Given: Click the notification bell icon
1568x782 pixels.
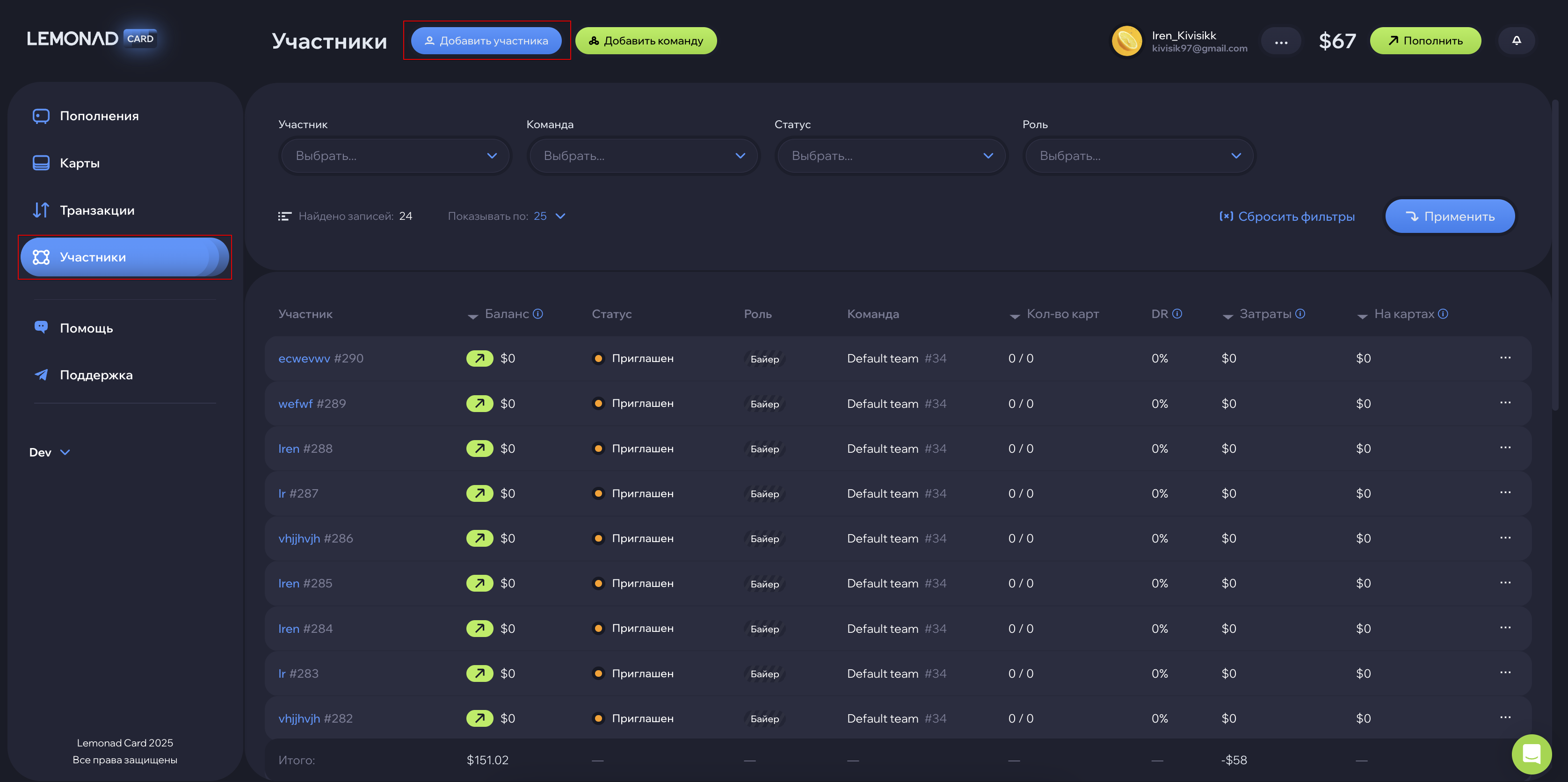Looking at the screenshot, I should point(1516,41).
